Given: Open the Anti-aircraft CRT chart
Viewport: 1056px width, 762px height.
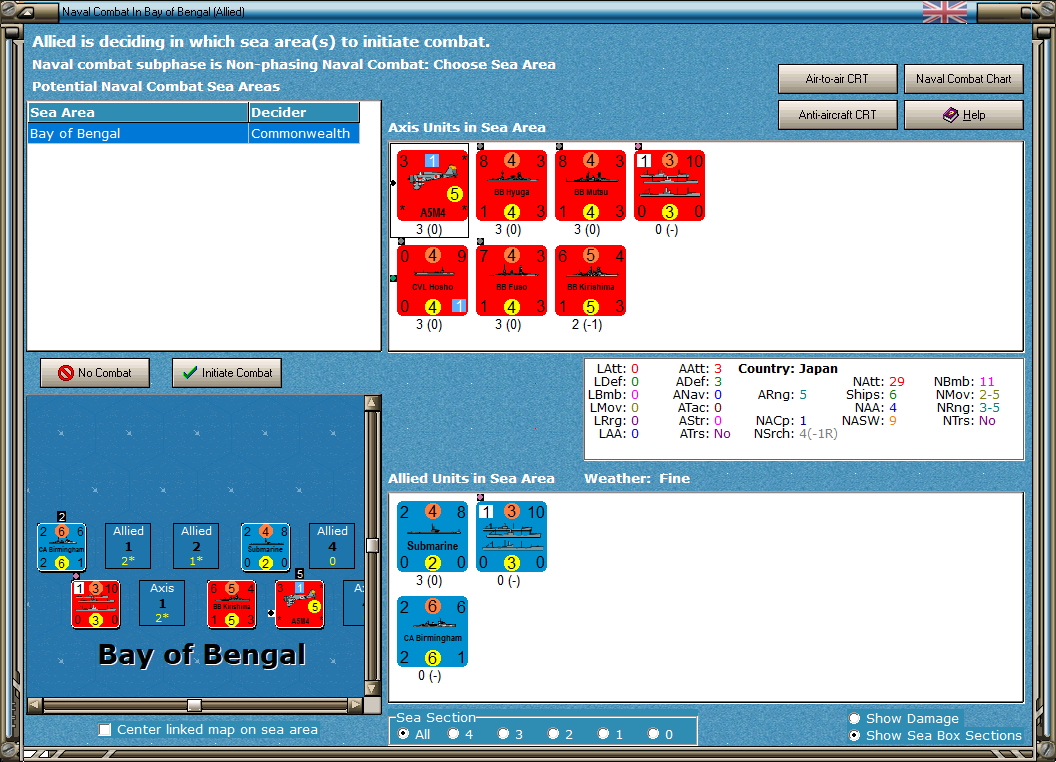Looking at the screenshot, I should click(837, 115).
